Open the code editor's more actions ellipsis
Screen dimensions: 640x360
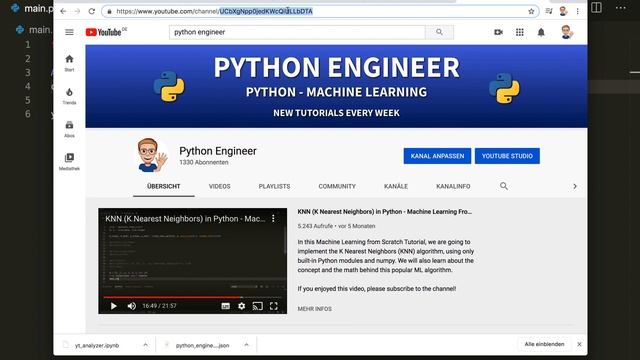point(621,8)
